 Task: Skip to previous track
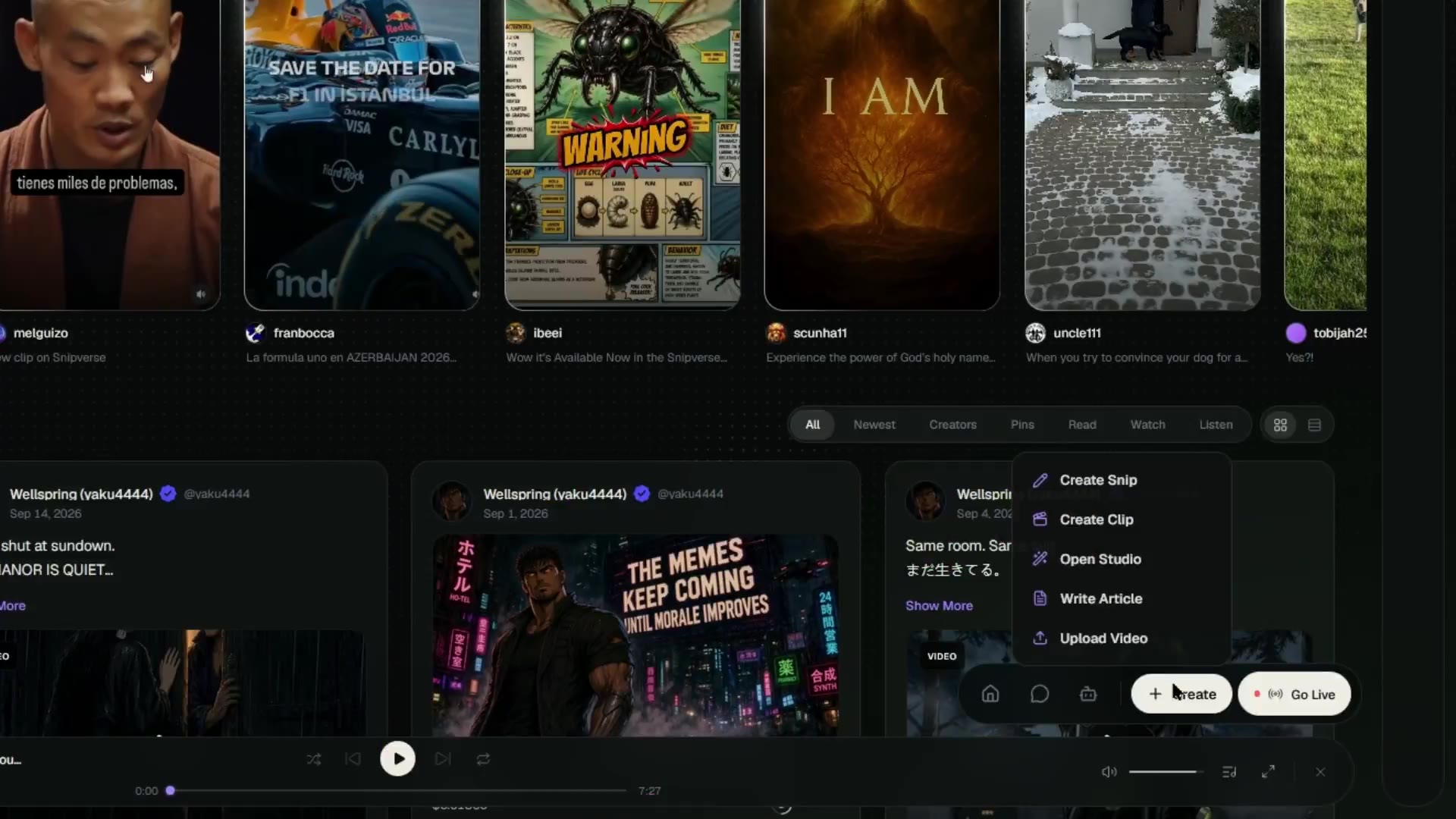click(353, 759)
